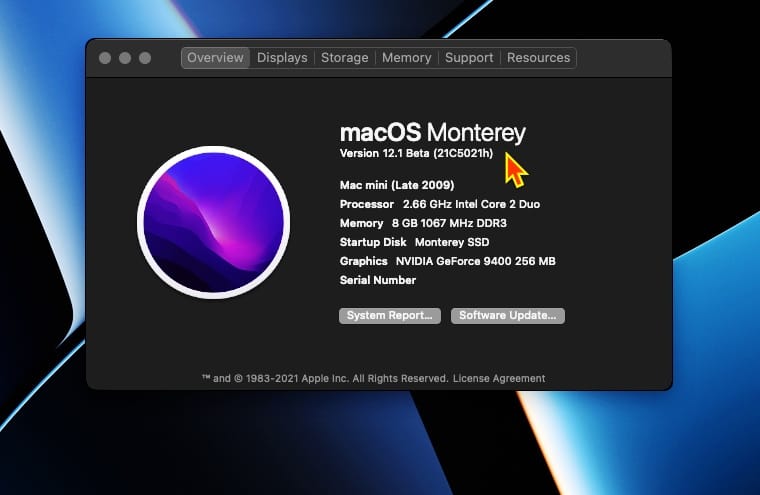Viewport: 760px width, 495px height.
Task: Click the 'Monterey SSD' startup disk value
Action: click(452, 242)
